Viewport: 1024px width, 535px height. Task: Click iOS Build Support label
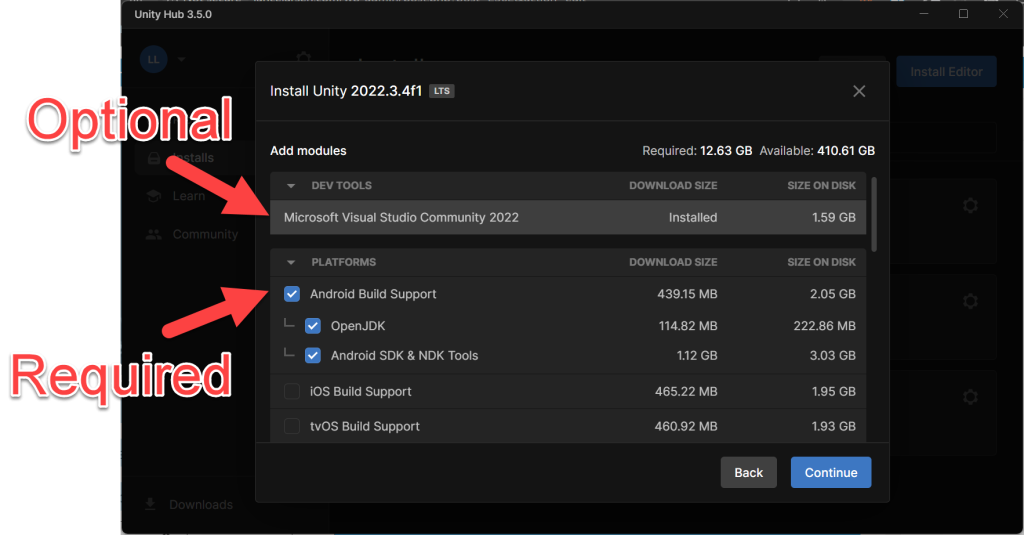tap(360, 391)
